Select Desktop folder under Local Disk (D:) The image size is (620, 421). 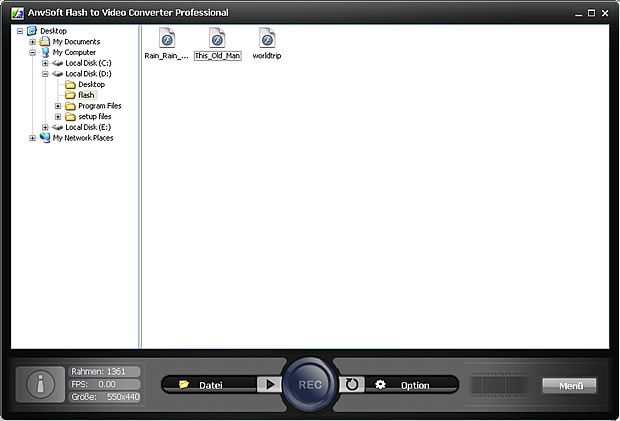tap(91, 84)
